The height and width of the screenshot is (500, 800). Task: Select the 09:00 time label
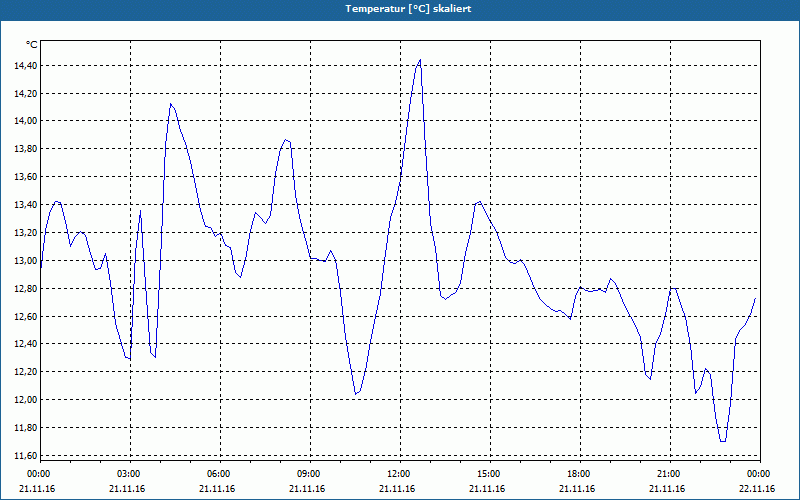(x=309, y=474)
